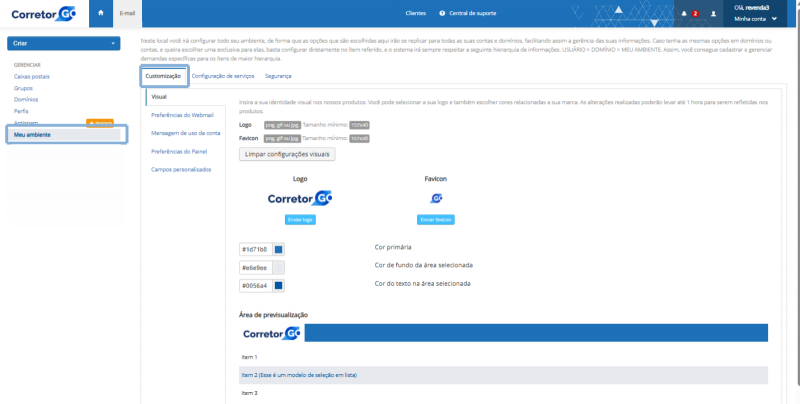The height and width of the screenshot is (404, 800).
Task: Switch to the Customização tab
Action: pyautogui.click(x=163, y=76)
